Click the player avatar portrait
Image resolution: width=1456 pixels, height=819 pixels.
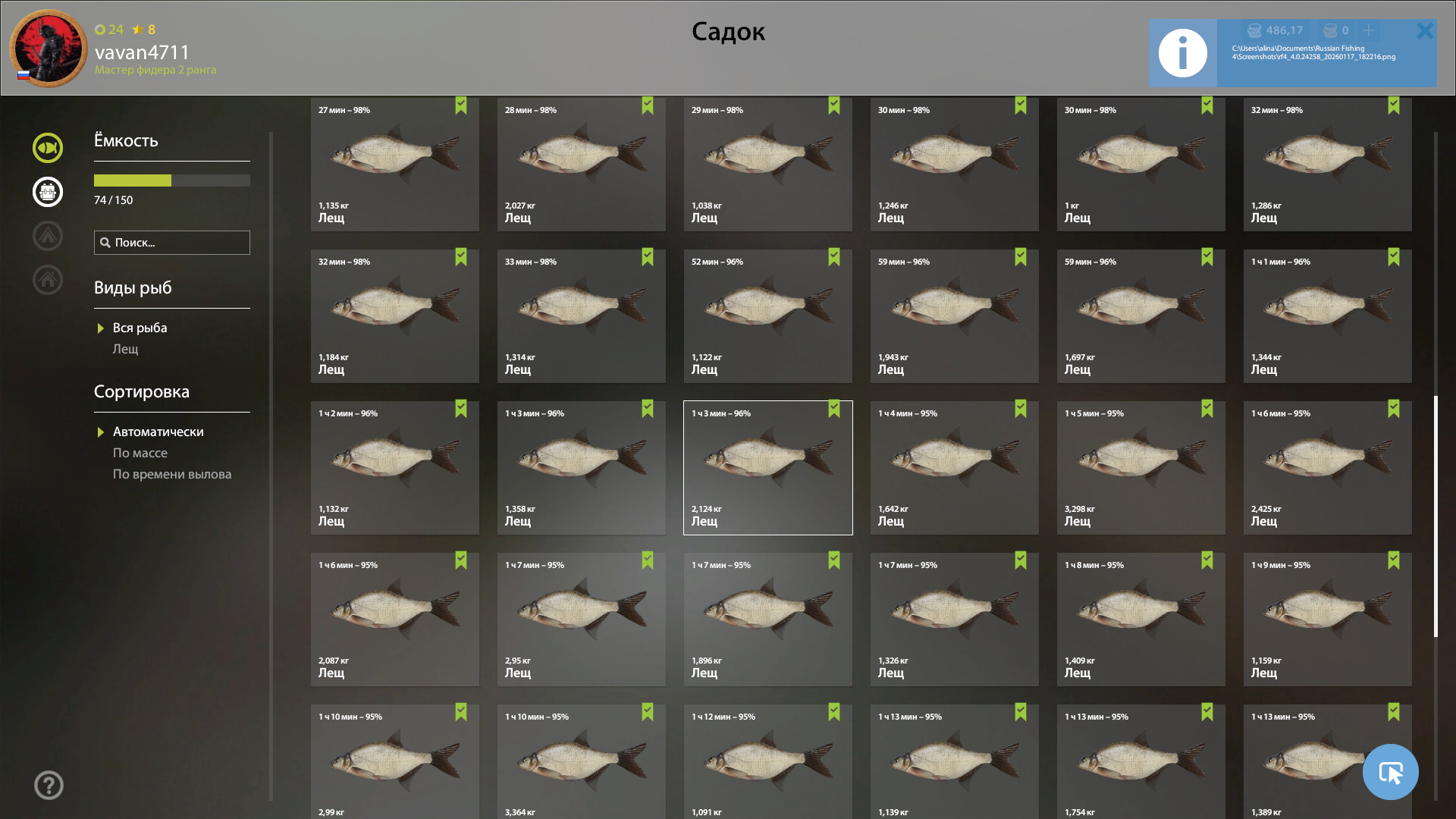coord(49,49)
